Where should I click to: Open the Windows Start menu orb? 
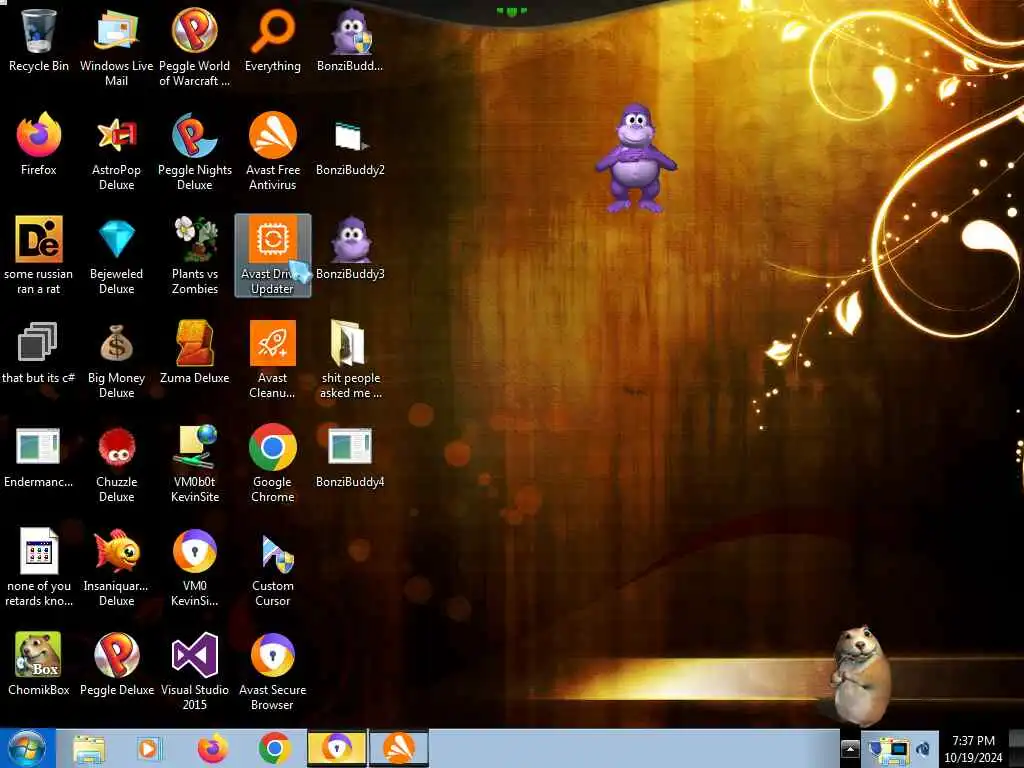[x=27, y=748]
